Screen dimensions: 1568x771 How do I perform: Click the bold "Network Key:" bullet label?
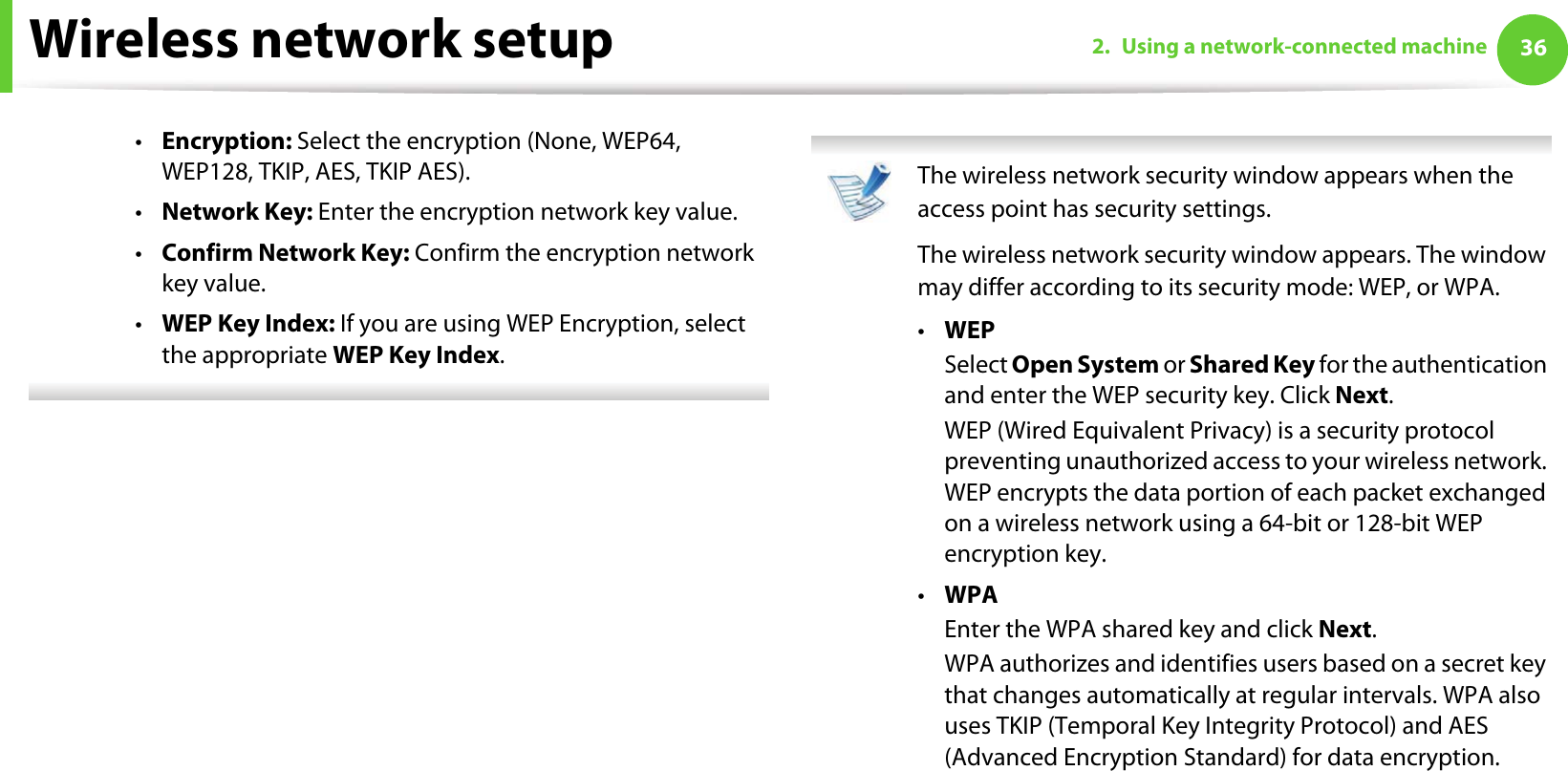tap(237, 212)
